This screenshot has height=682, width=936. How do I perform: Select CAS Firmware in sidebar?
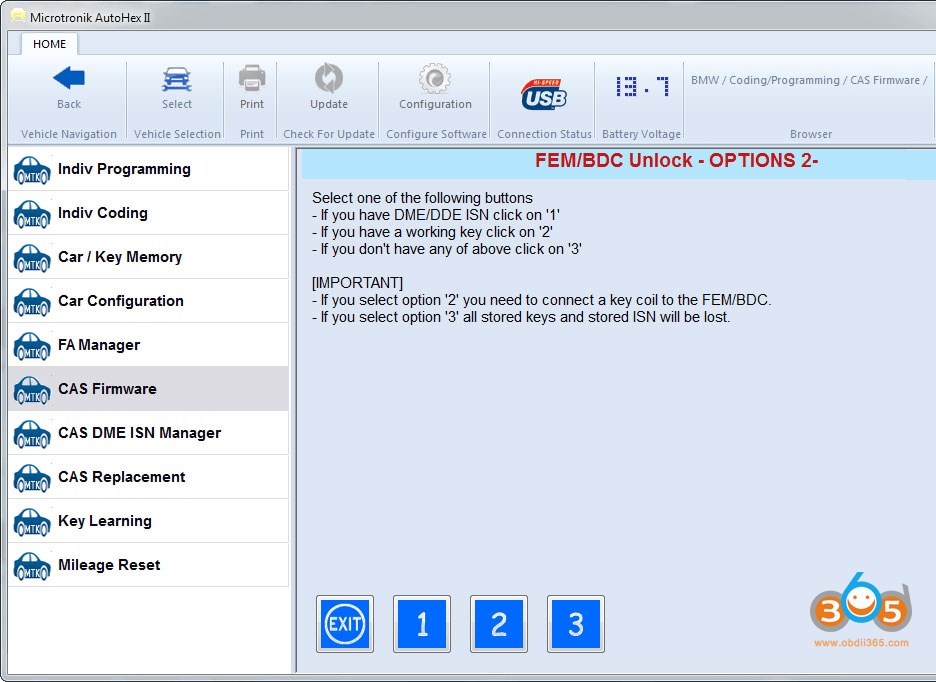[x=149, y=389]
